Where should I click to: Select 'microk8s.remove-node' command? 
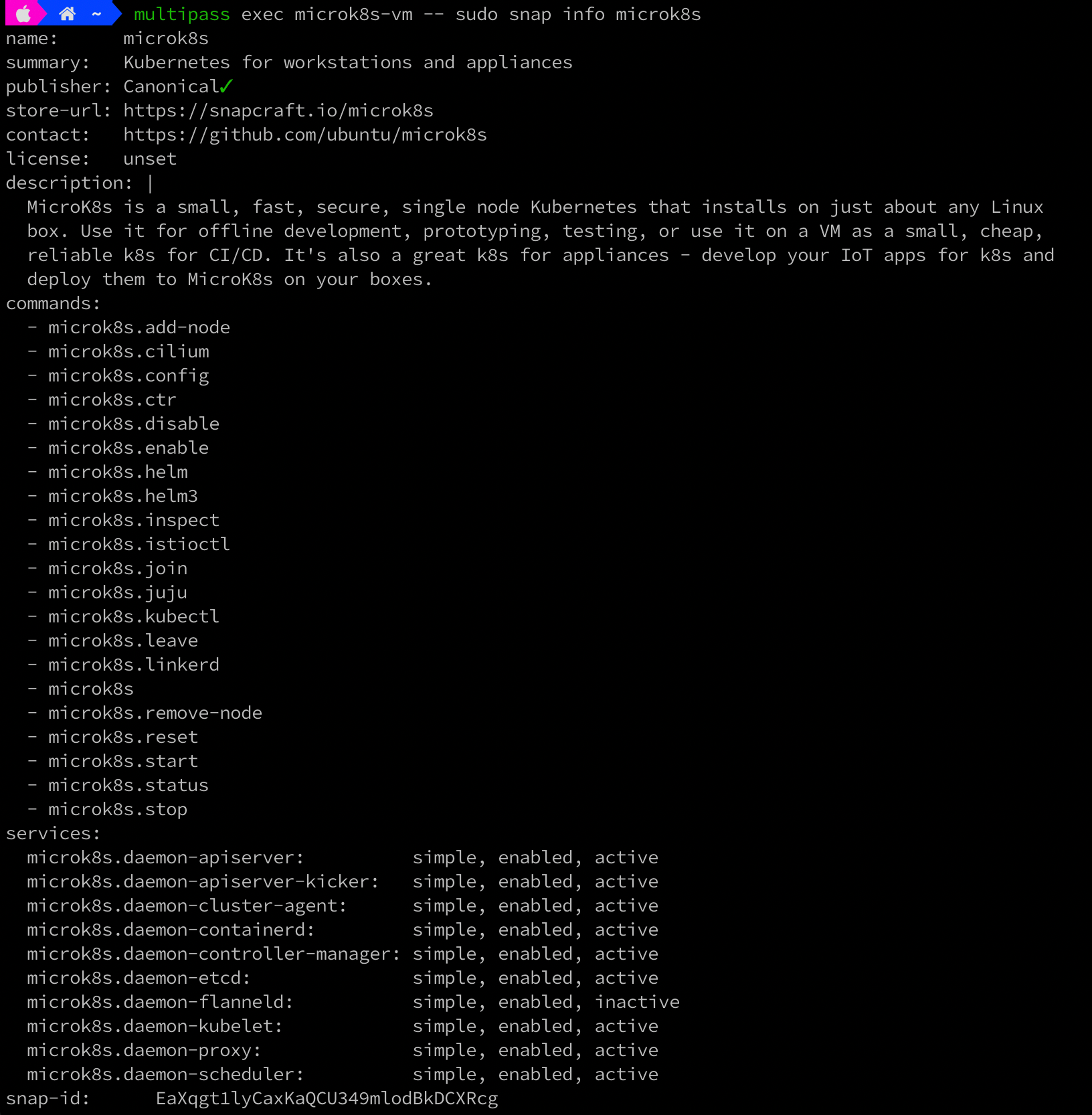pyautogui.click(x=155, y=713)
